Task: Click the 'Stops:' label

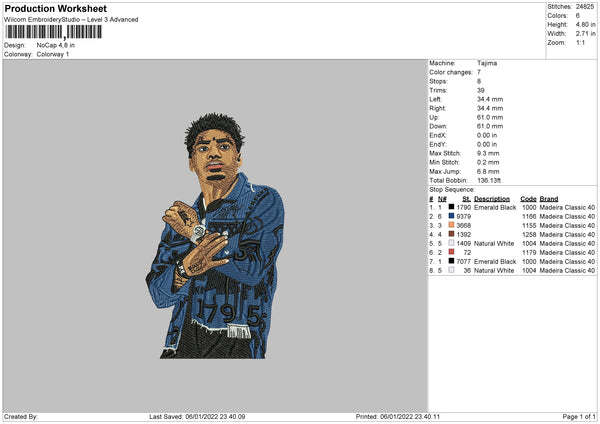Action: point(438,81)
